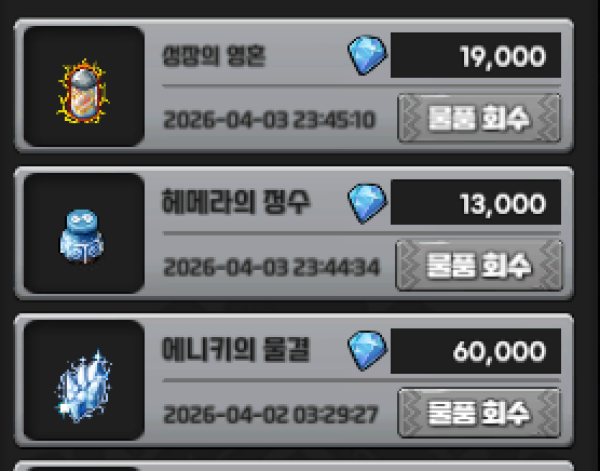Select the 60,000 price field
Image resolution: width=600 pixels, height=471 pixels.
pos(476,351)
